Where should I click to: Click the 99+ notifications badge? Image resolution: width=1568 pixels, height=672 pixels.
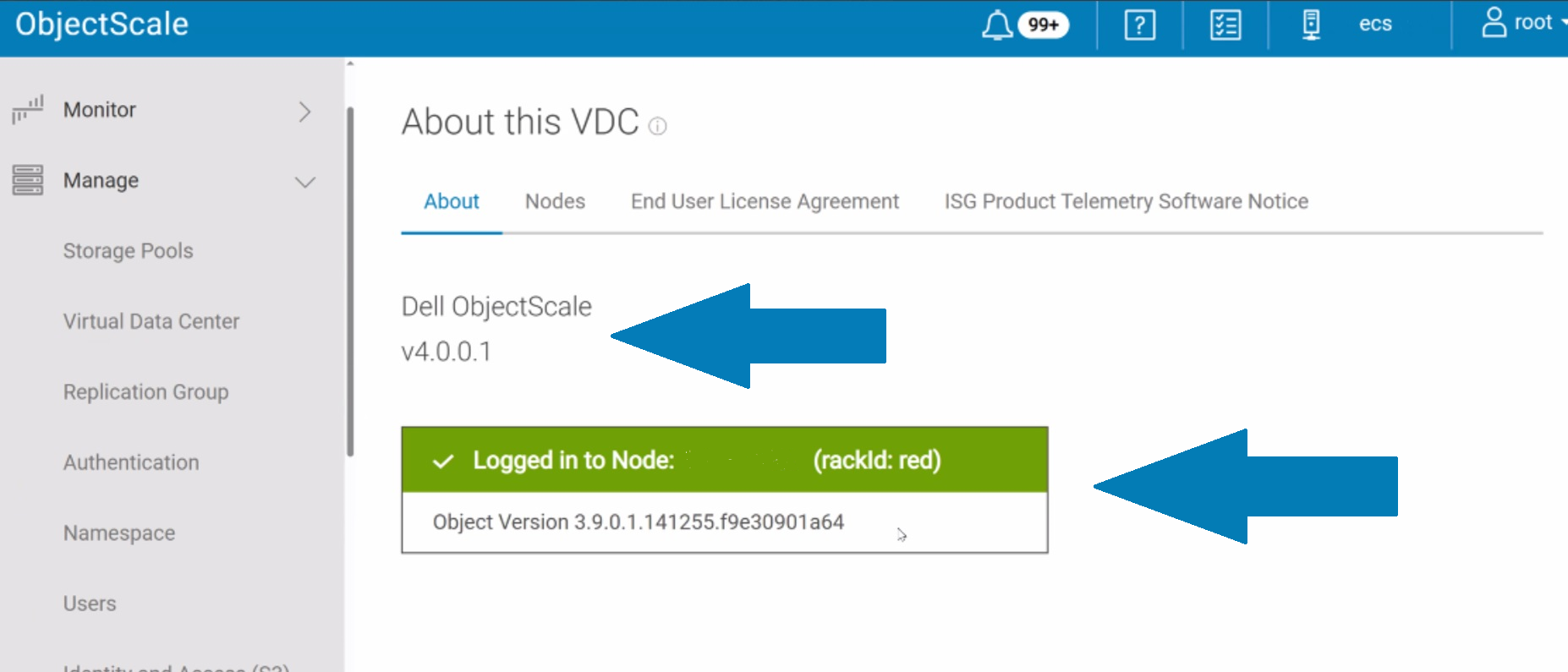(x=1043, y=25)
